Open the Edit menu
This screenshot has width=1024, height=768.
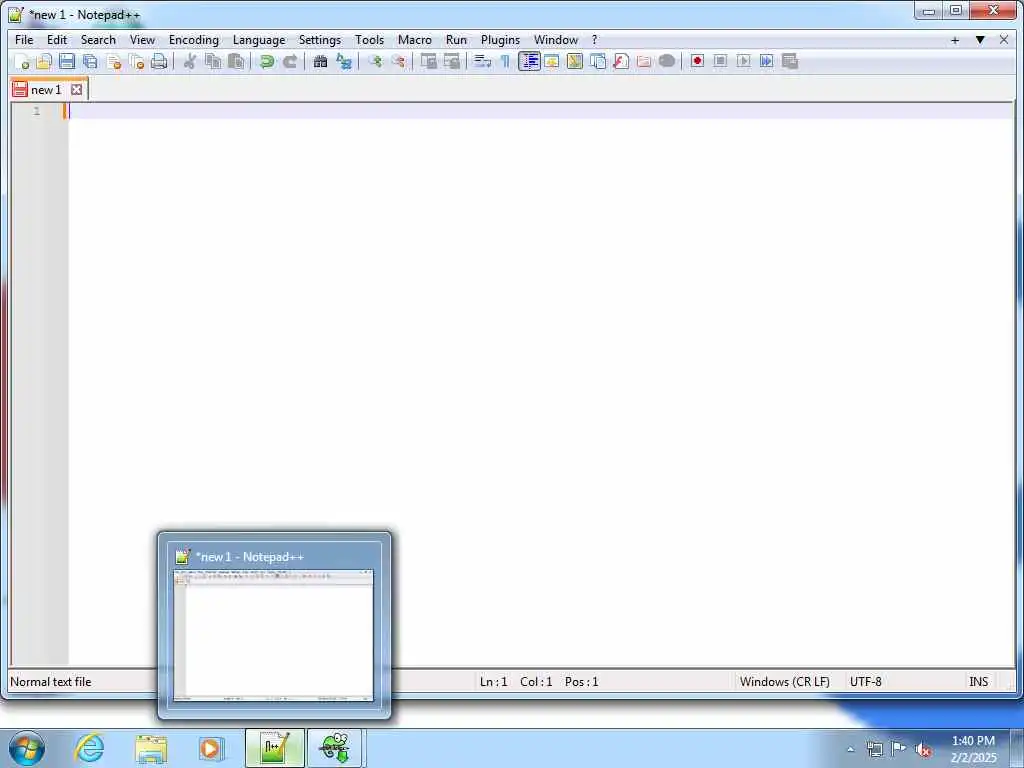tap(57, 40)
